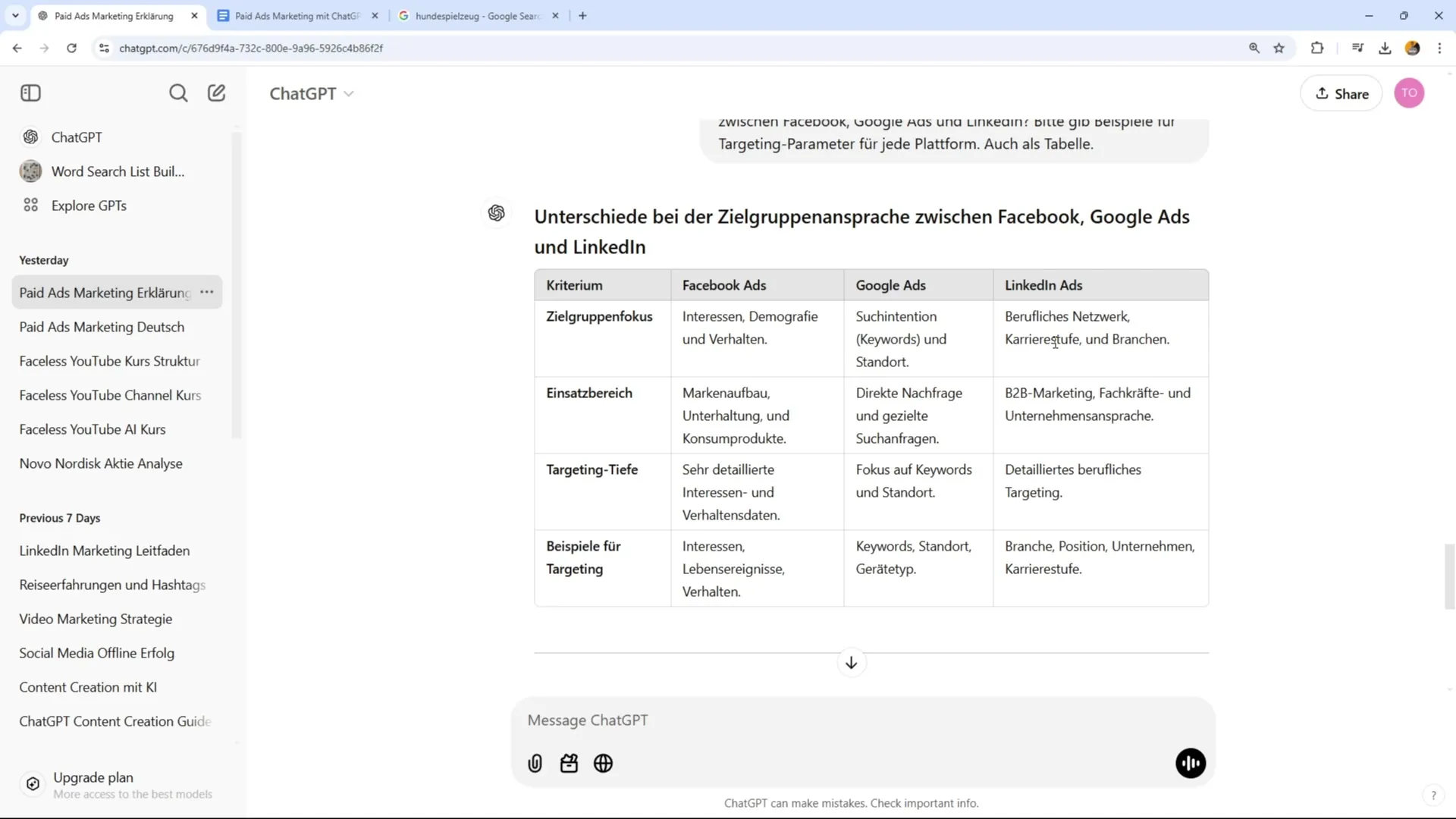Image resolution: width=1456 pixels, height=819 pixels.
Task: Open Paid Ads Marketing Deutsch chat
Action: [x=118, y=327]
